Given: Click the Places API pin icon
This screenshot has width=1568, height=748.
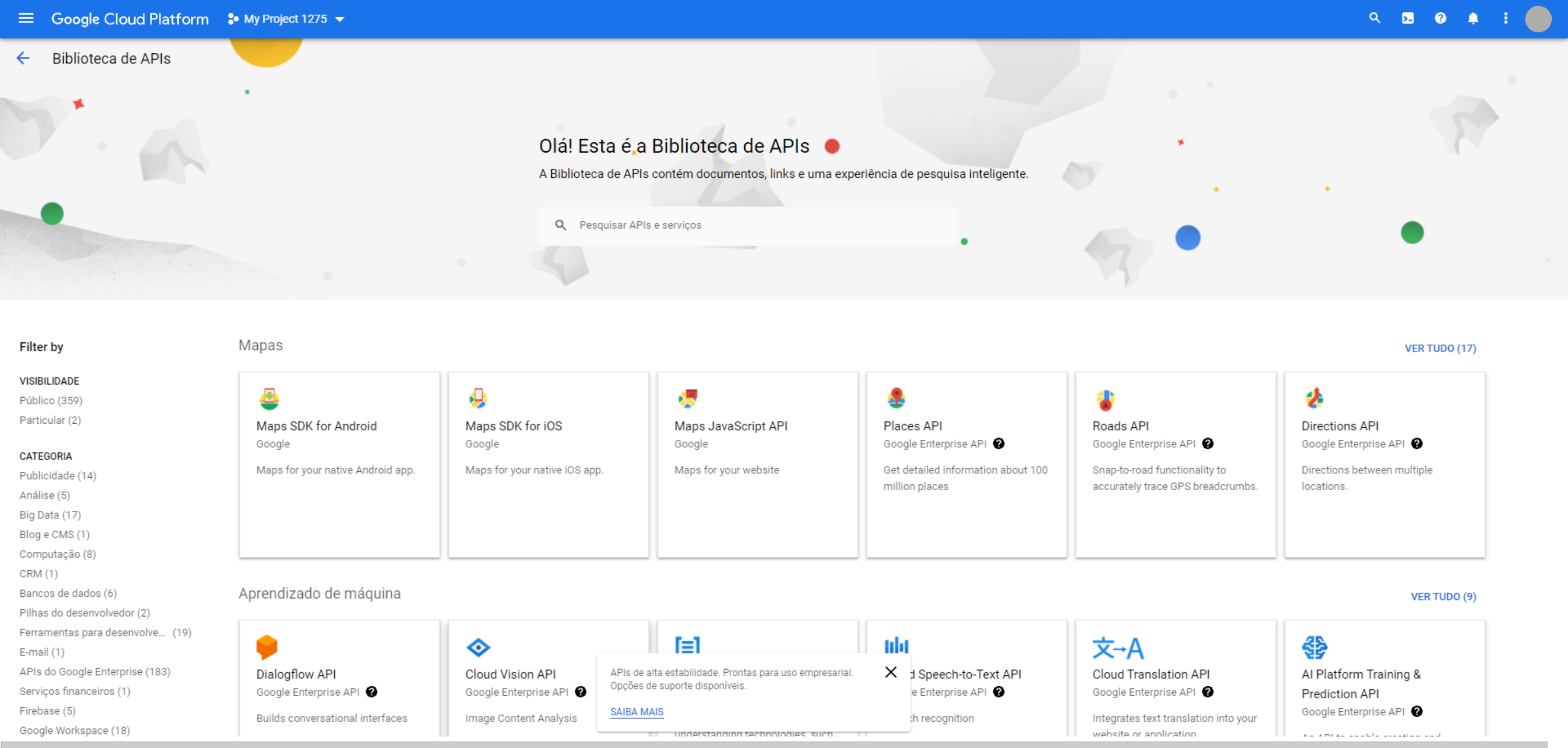Looking at the screenshot, I should coord(896,398).
